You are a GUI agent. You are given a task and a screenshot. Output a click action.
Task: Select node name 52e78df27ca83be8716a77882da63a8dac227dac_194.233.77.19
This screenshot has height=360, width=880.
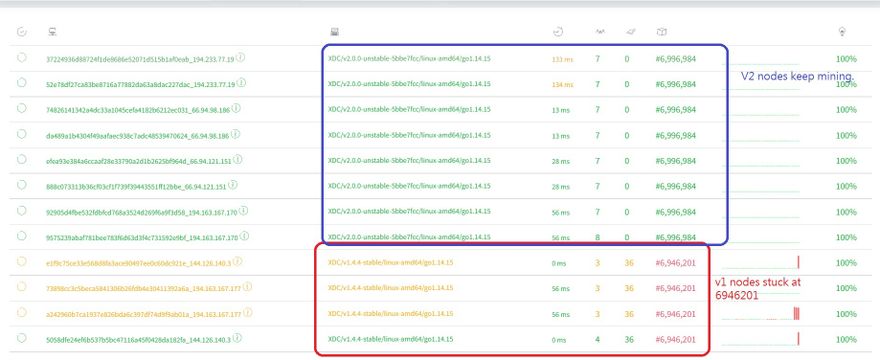click(141, 85)
